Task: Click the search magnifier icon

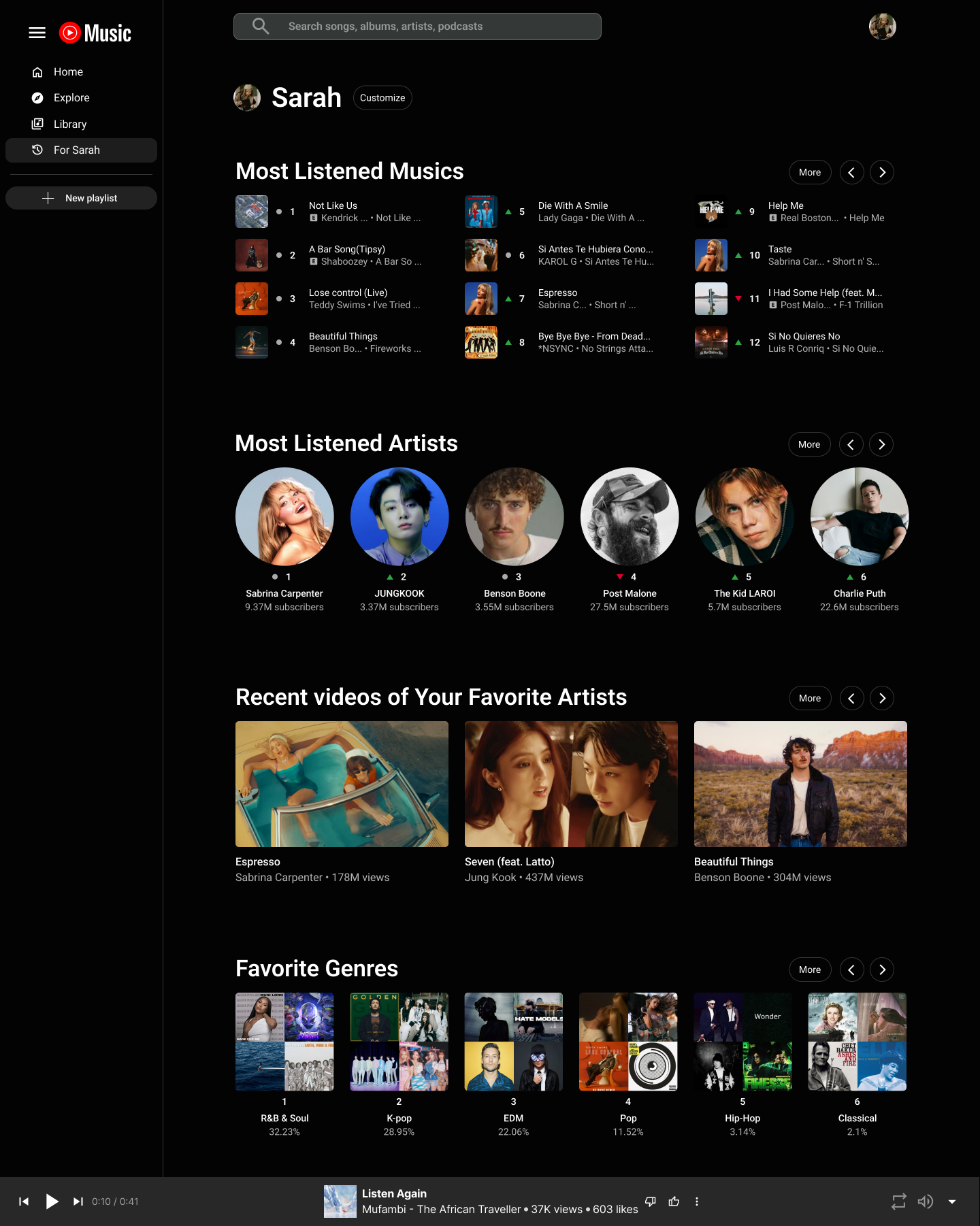Action: tap(261, 27)
